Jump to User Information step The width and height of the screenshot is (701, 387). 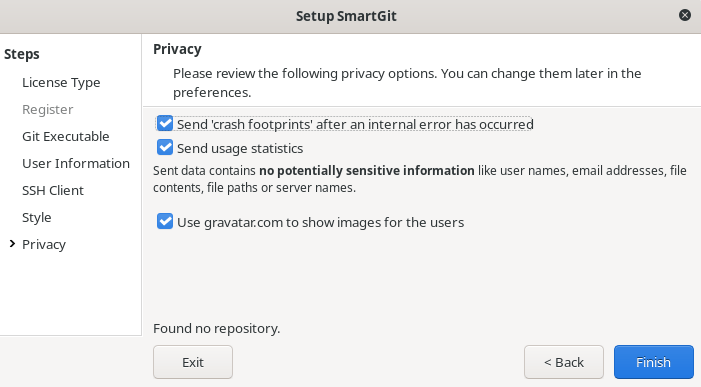coord(76,164)
